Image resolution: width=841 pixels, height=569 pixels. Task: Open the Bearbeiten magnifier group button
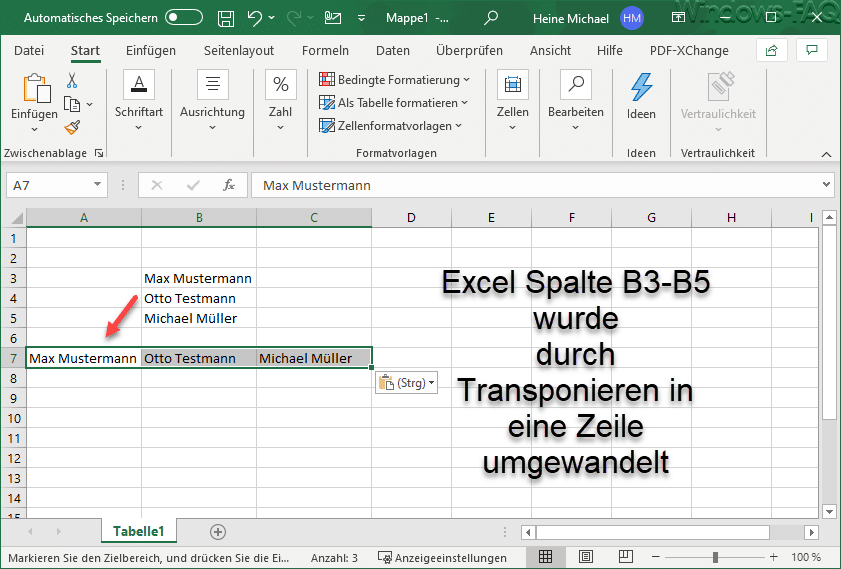tap(576, 101)
